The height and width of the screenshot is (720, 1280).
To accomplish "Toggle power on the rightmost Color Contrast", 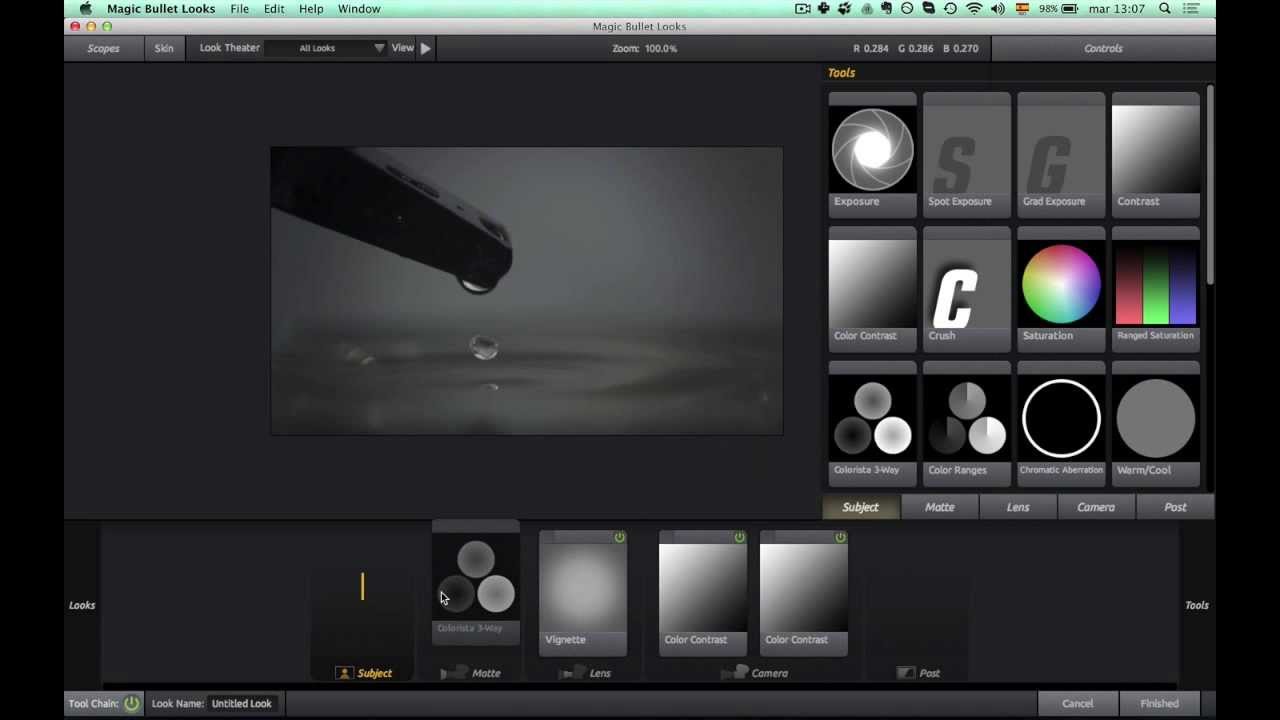I will (841, 538).
